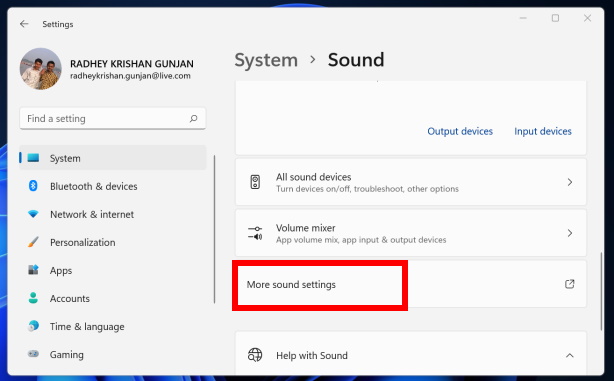
Task: Open Accounts settings
Action: [x=113, y=298]
